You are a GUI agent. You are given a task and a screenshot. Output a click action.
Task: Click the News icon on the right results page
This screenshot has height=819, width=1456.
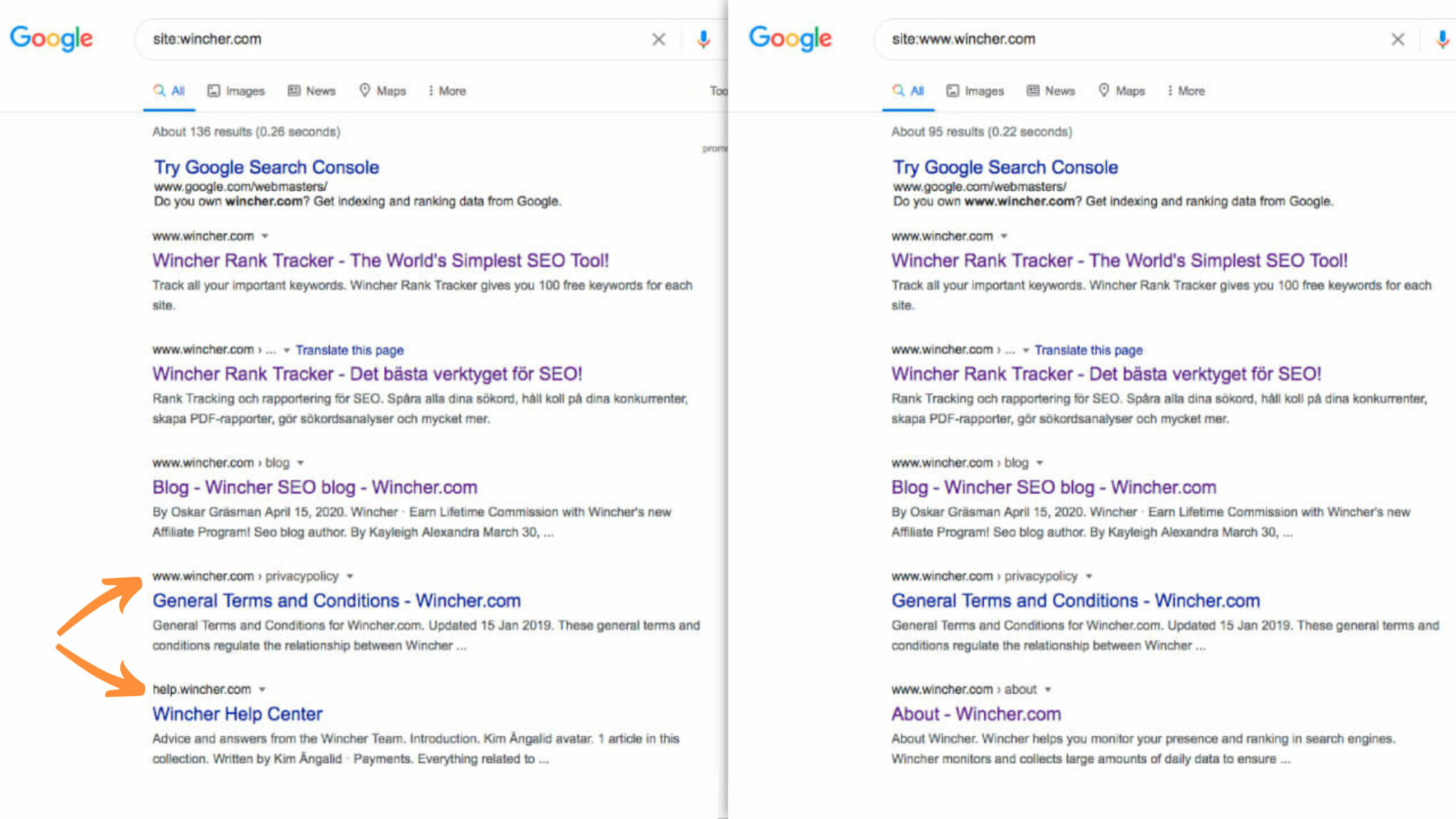pos(1033,90)
